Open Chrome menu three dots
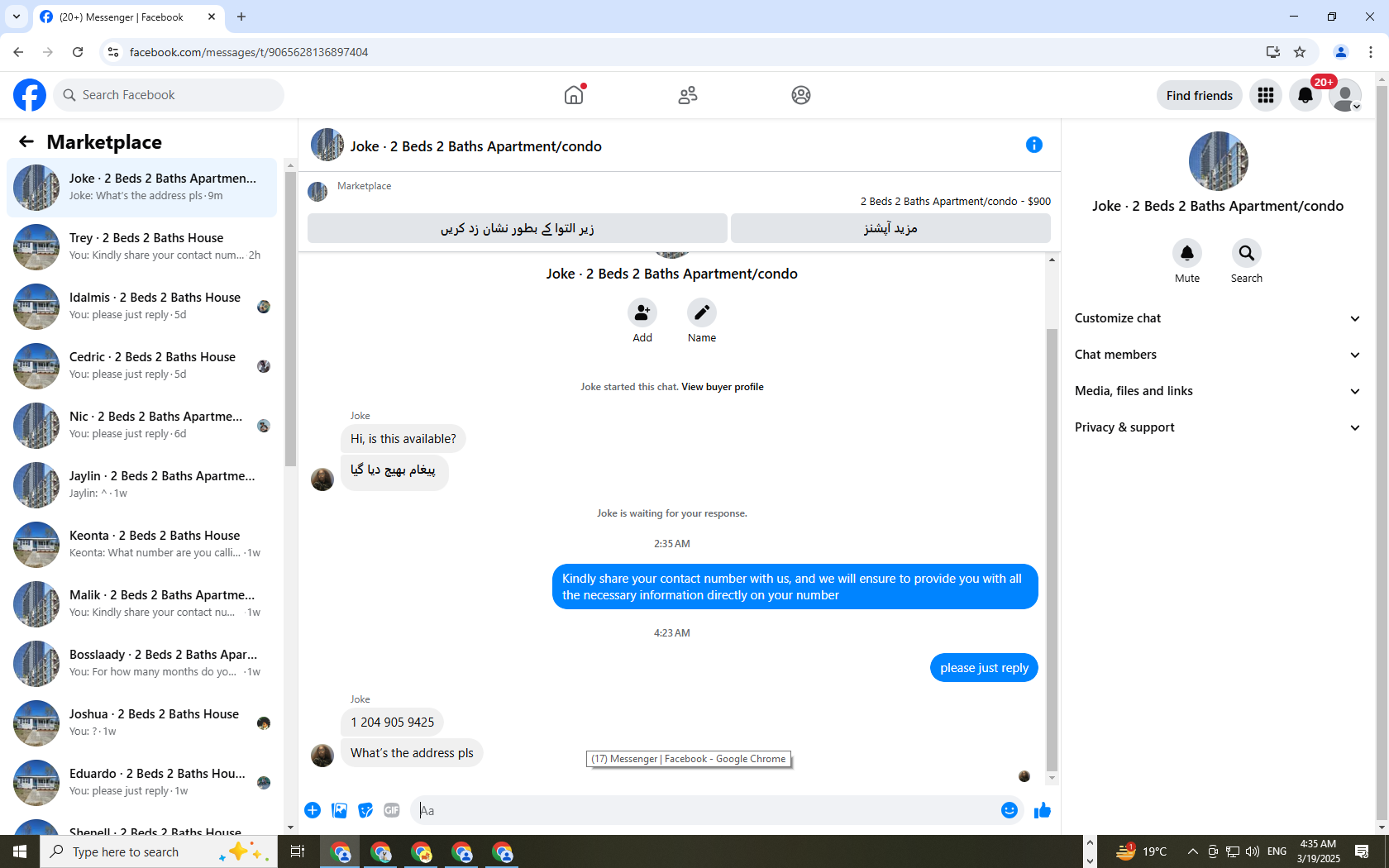Image resolution: width=1389 pixels, height=868 pixels. [x=1371, y=52]
